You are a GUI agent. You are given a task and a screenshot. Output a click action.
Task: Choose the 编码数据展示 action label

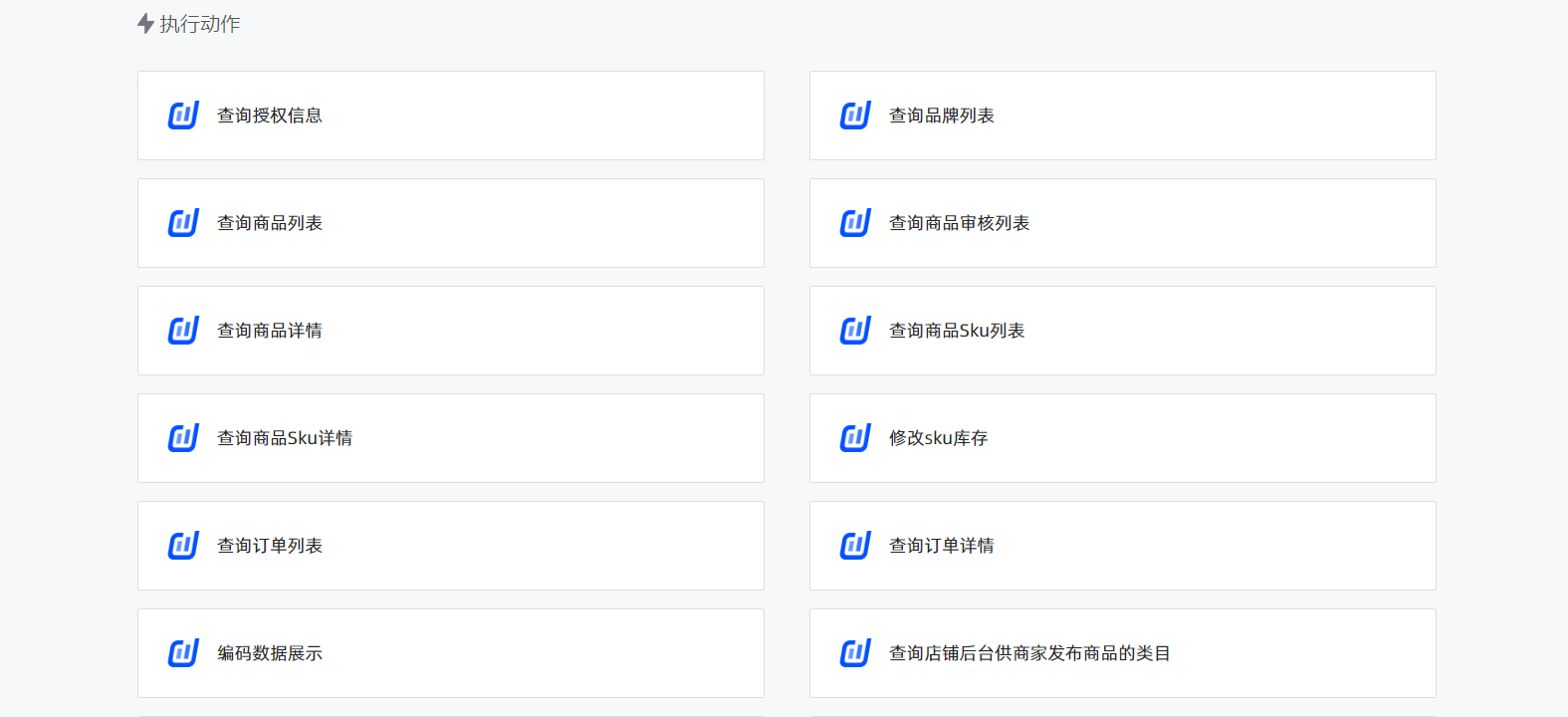pyautogui.click(x=270, y=653)
